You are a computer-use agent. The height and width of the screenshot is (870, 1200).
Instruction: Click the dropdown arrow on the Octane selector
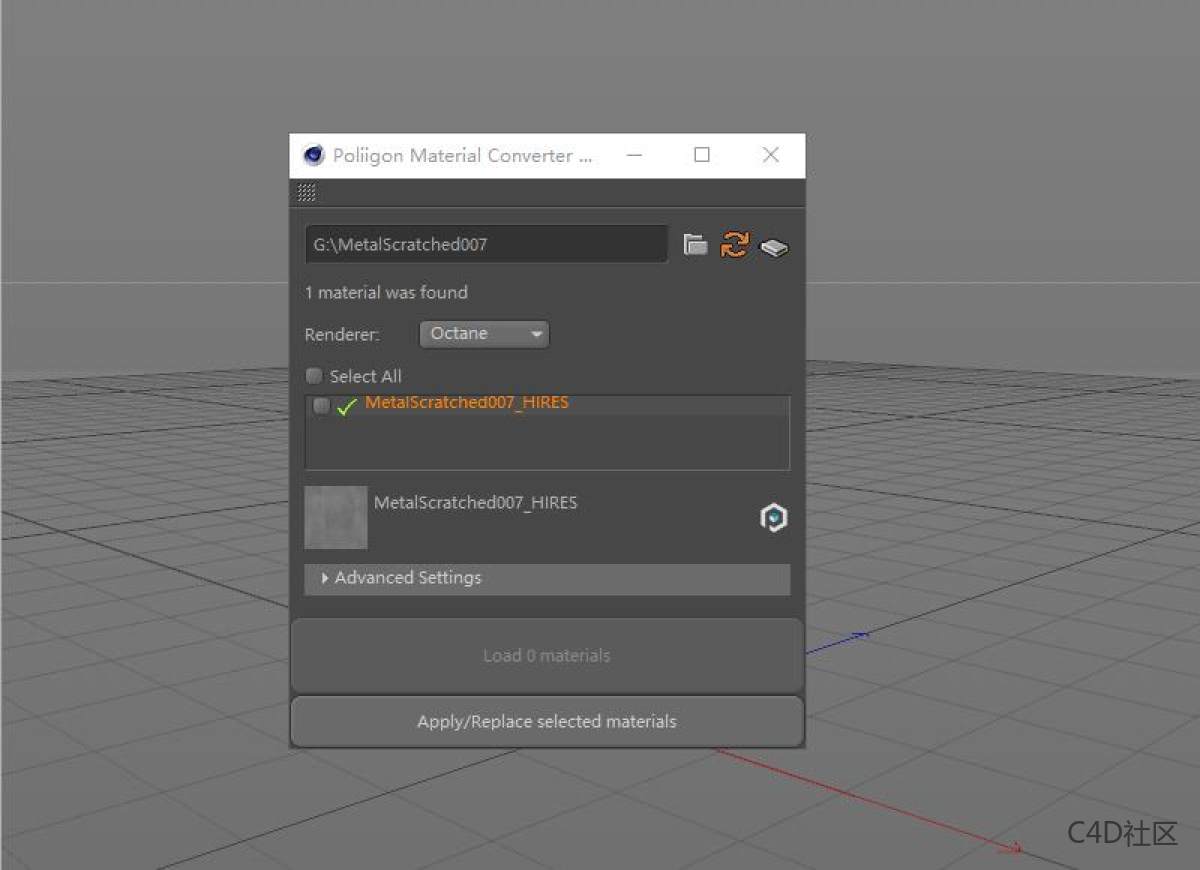[x=537, y=335]
